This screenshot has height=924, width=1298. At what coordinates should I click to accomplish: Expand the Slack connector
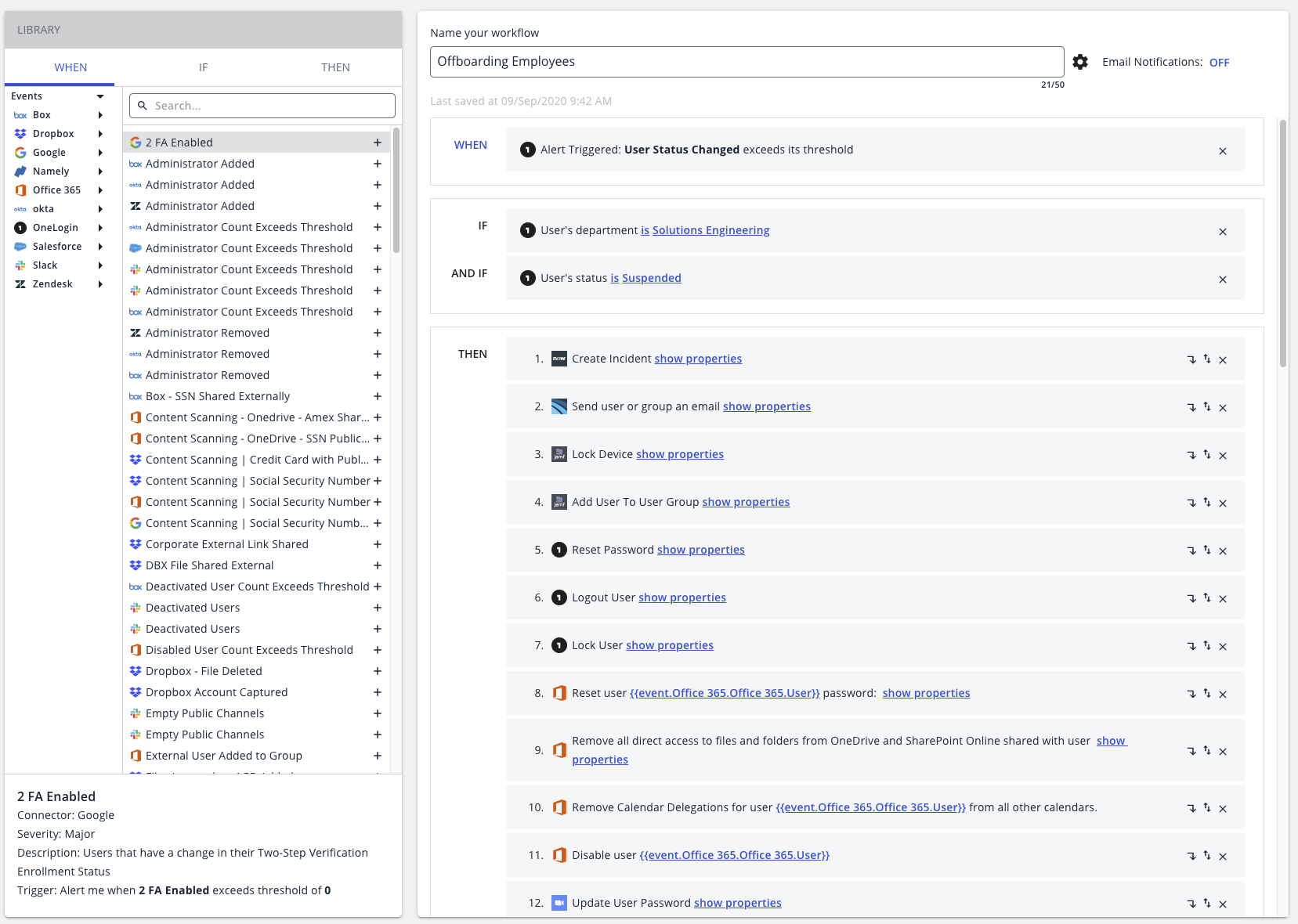[x=100, y=265]
